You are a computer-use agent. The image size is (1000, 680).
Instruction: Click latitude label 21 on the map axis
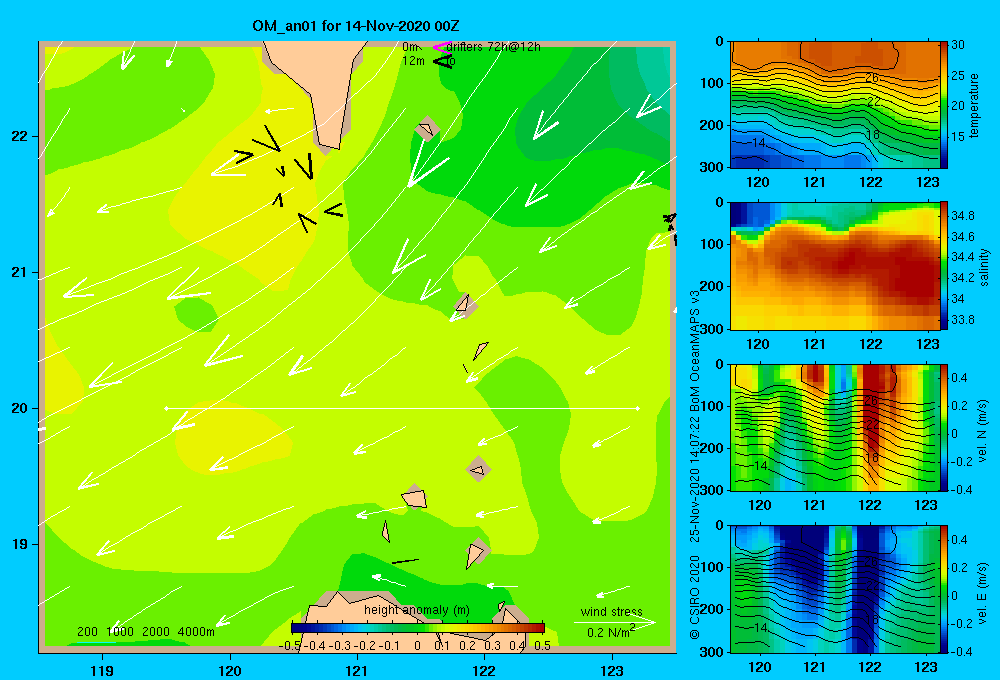(x=20, y=272)
